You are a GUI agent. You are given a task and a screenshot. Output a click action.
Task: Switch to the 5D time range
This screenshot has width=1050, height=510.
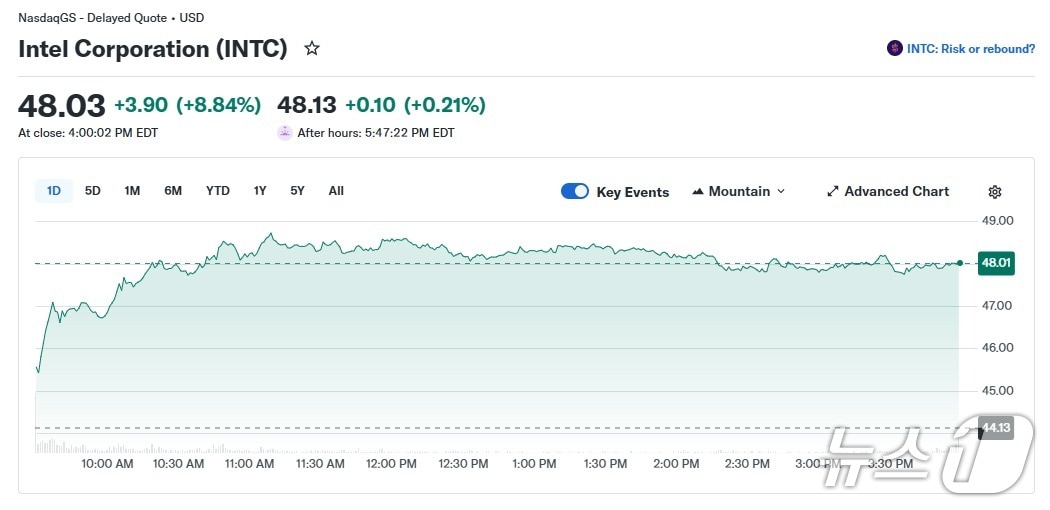pos(93,191)
